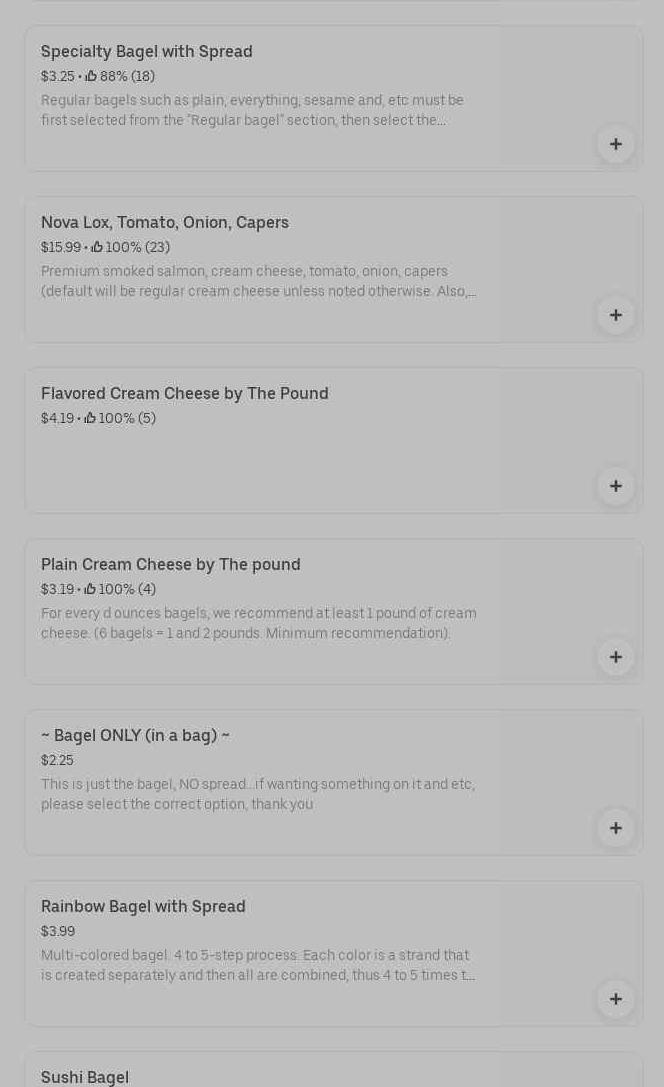
Task: Open Nova Lox, Tomato, Onion, Capers title
Action: click(165, 222)
